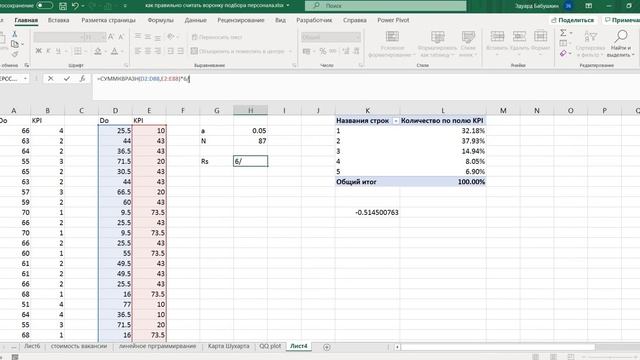The width and height of the screenshot is (640, 360).
Task: Toggle the AutoSave switch in title bar
Action: (x=44, y=6)
